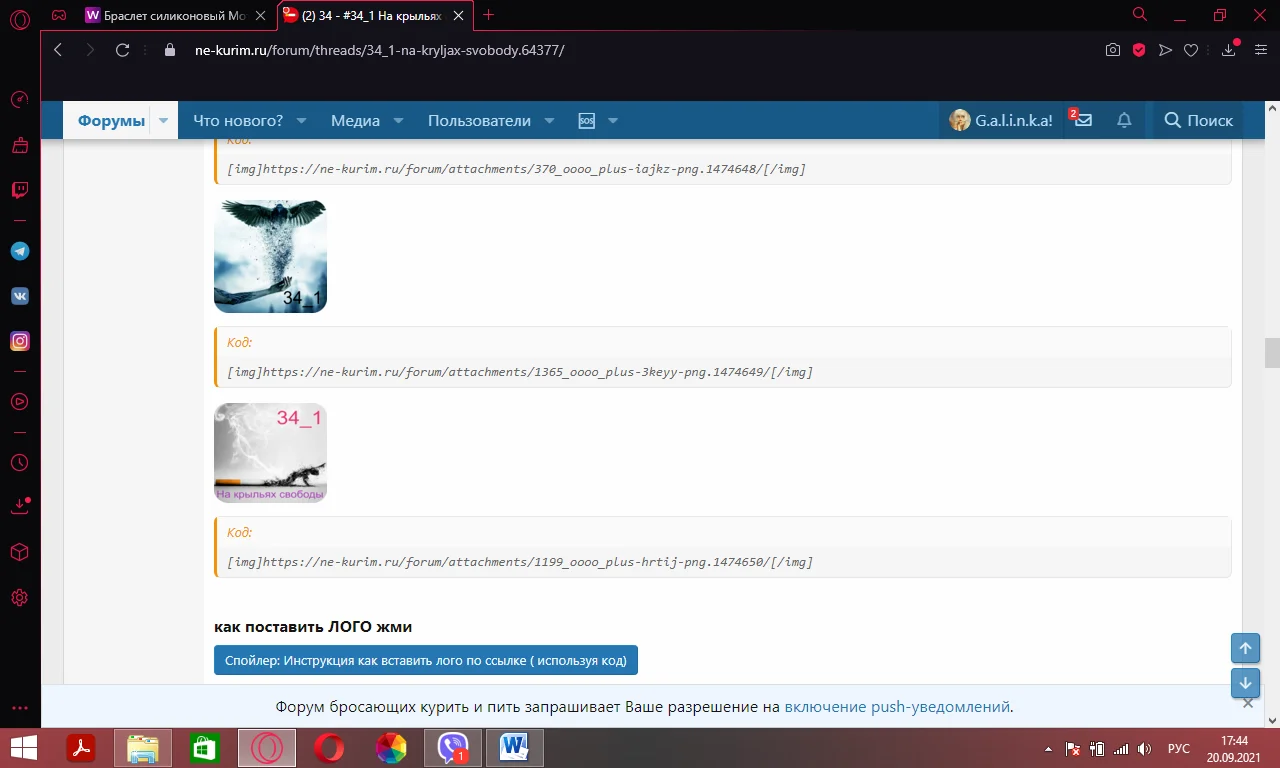Add page to bookmarks with heart icon
The height and width of the screenshot is (768, 1280).
point(1191,50)
